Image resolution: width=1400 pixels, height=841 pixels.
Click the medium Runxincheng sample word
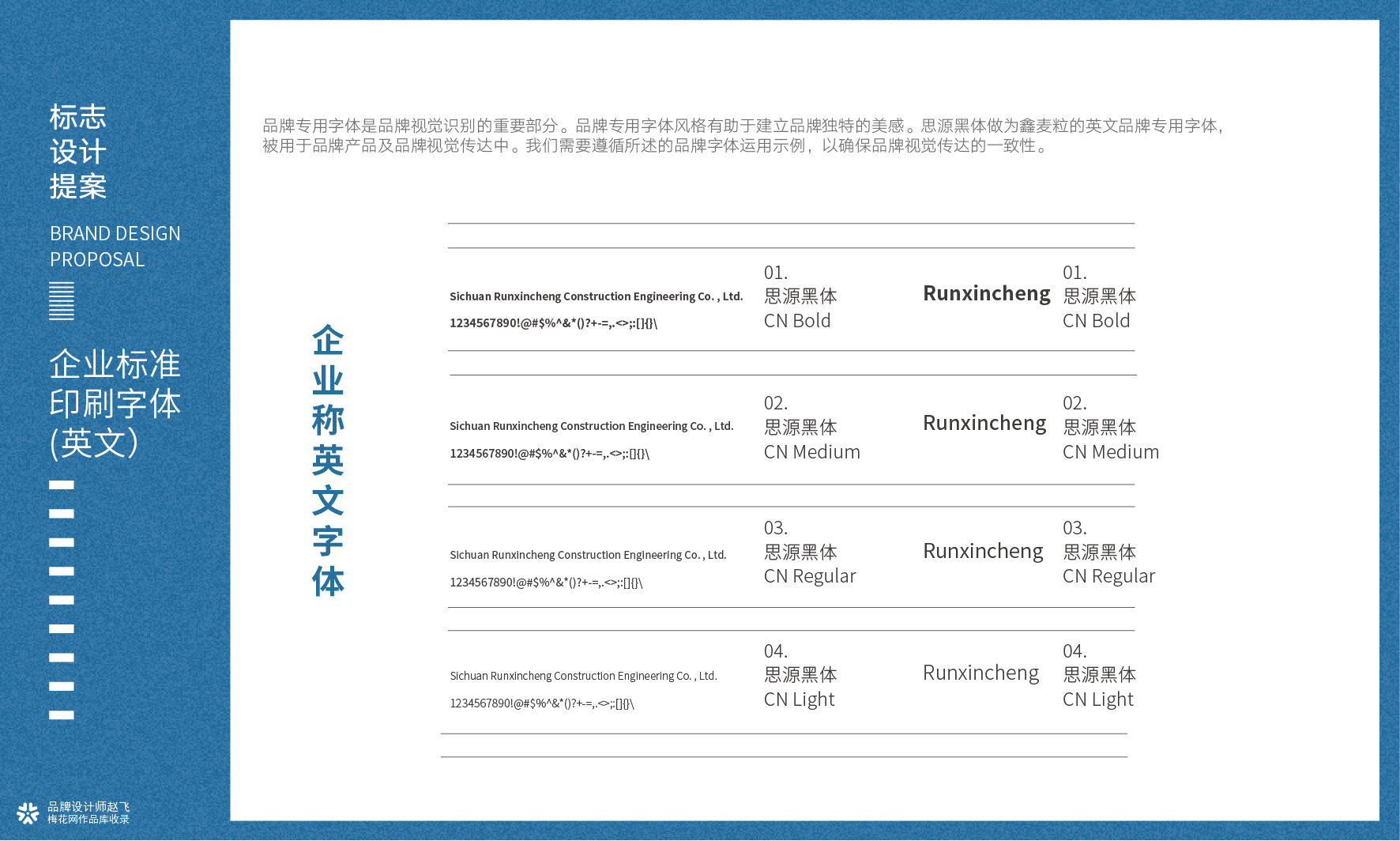tap(984, 424)
